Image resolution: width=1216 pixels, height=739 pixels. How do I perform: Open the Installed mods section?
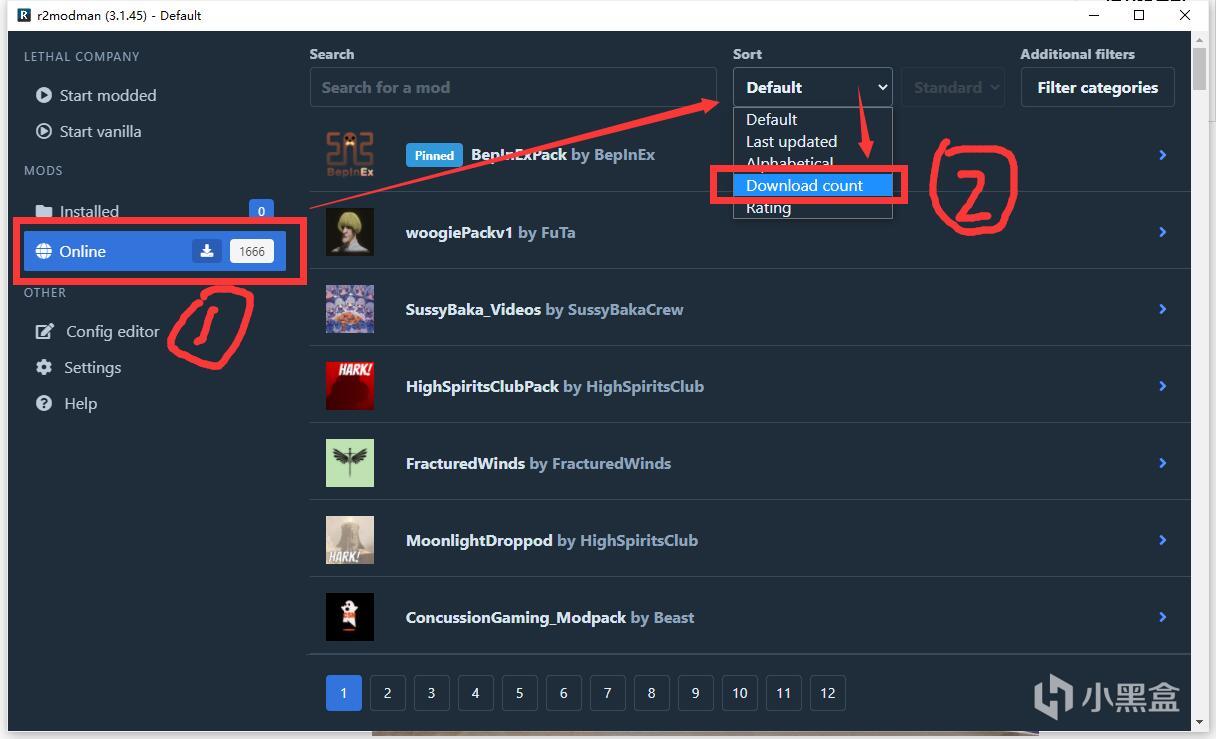tap(155, 211)
